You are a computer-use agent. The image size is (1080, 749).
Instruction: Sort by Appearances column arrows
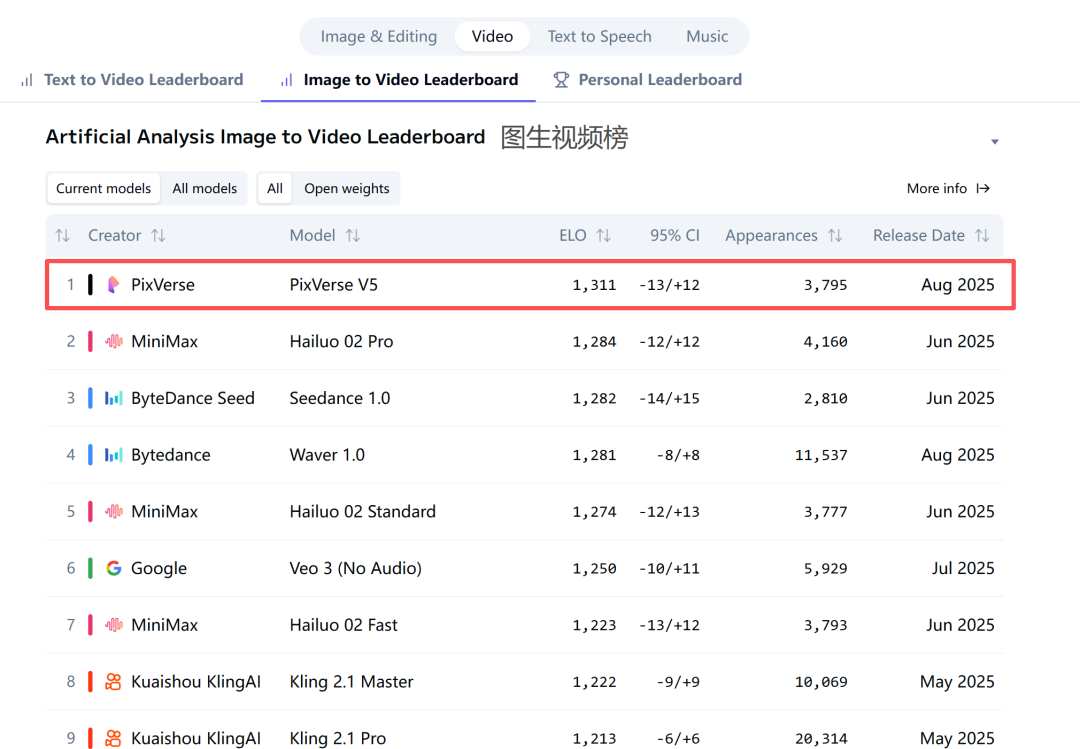click(835, 236)
